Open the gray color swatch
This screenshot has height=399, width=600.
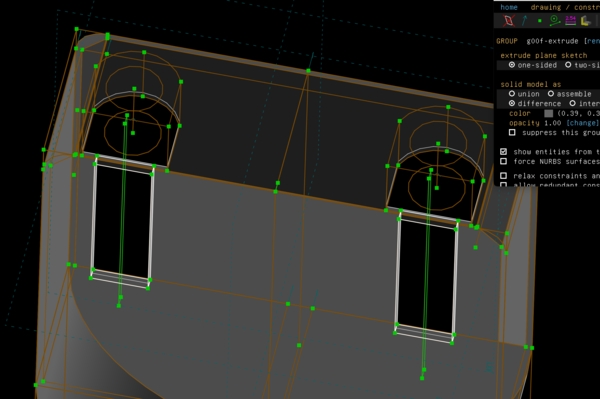pyautogui.click(x=548, y=114)
